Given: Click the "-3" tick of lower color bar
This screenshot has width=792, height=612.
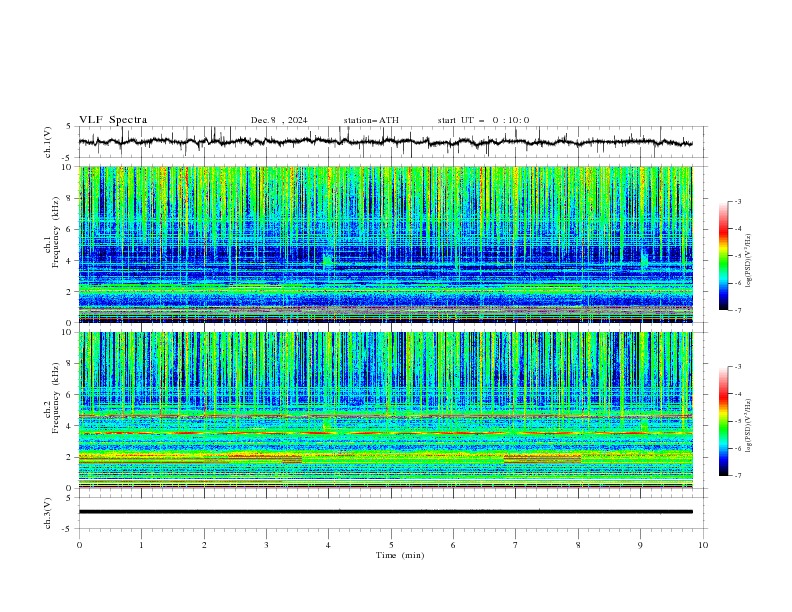Looking at the screenshot, I should point(737,367).
